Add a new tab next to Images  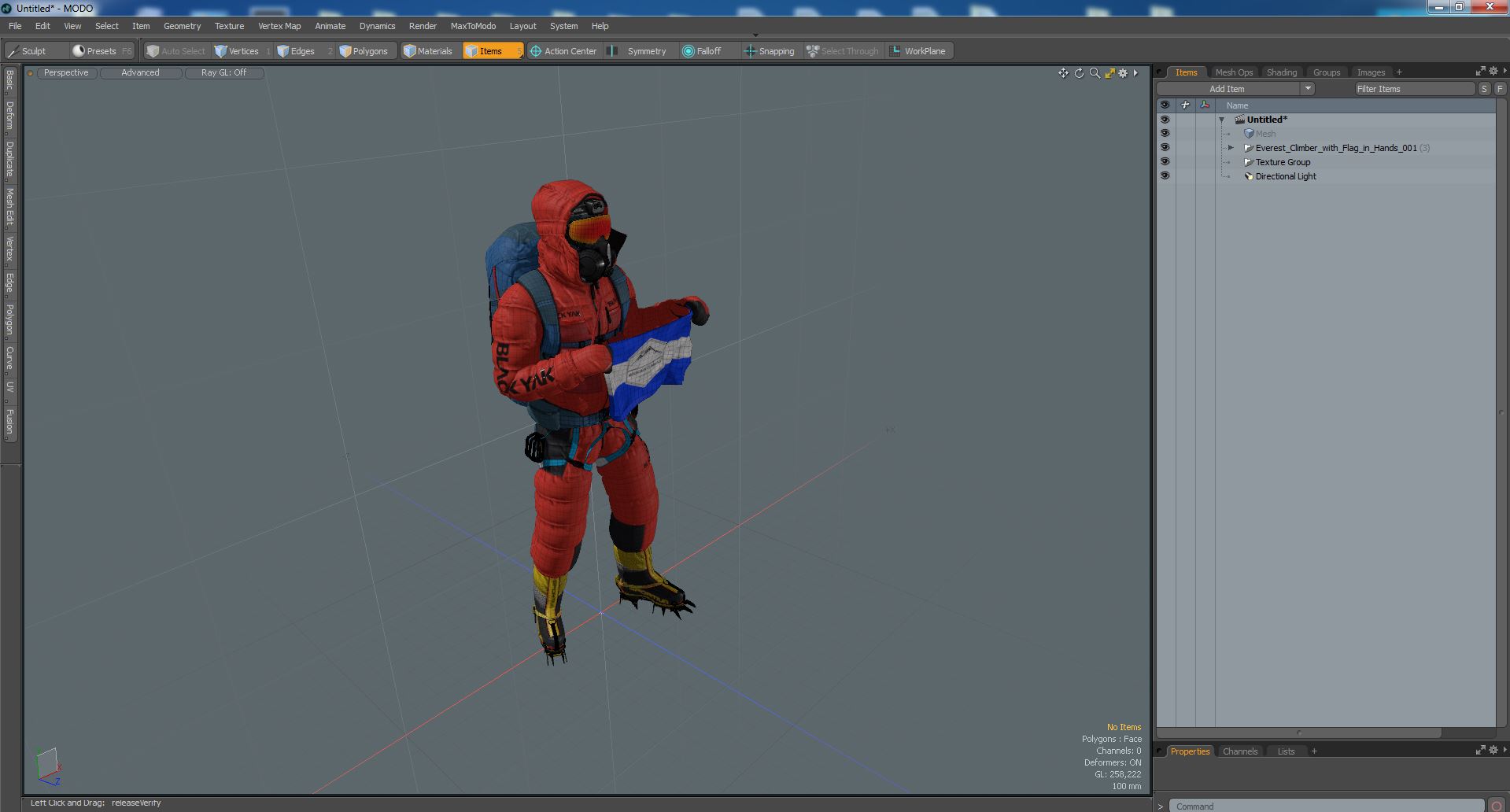1399,72
